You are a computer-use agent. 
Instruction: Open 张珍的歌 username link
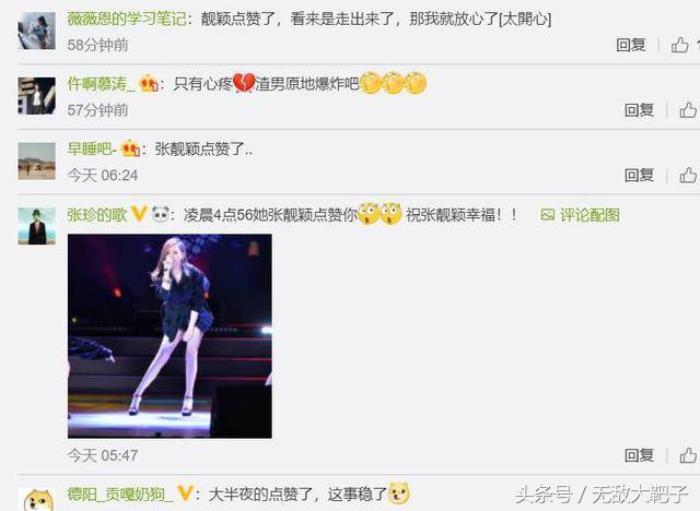pos(97,215)
